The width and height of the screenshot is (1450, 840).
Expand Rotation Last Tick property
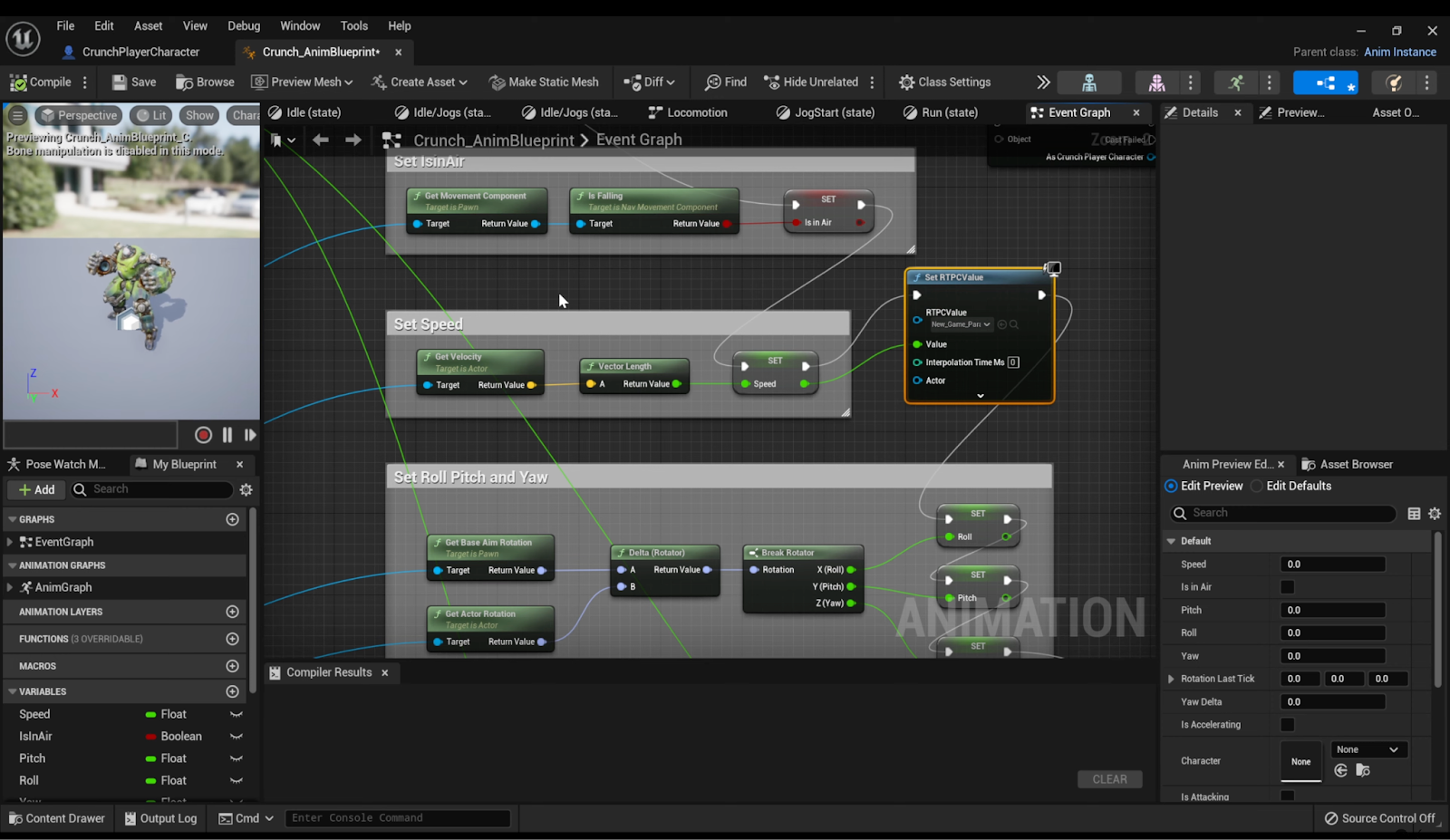[x=1171, y=679]
